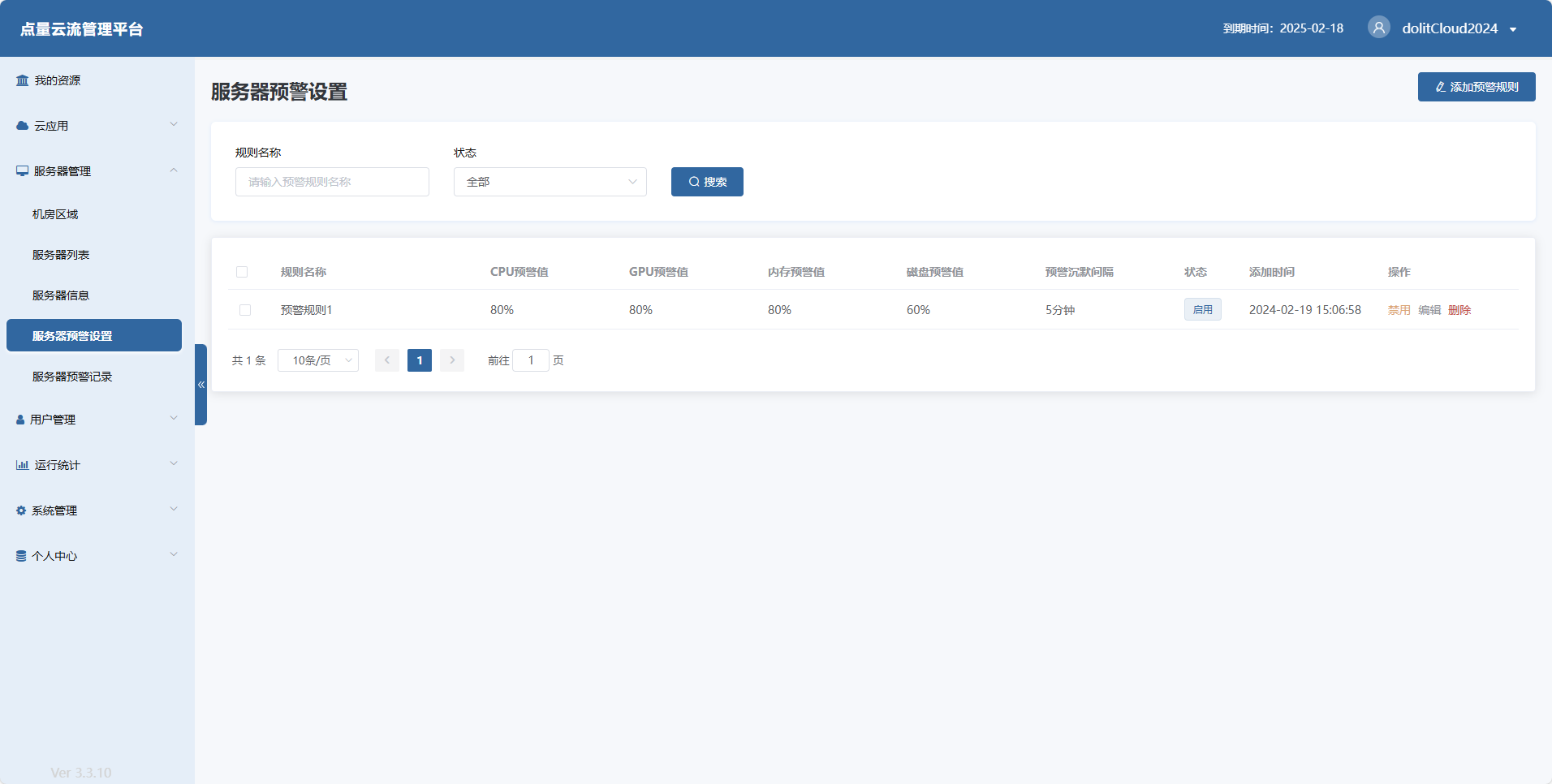Viewport: 1552px width, 784px height.
Task: Click the 运行统计 bar chart icon
Action: [23, 465]
